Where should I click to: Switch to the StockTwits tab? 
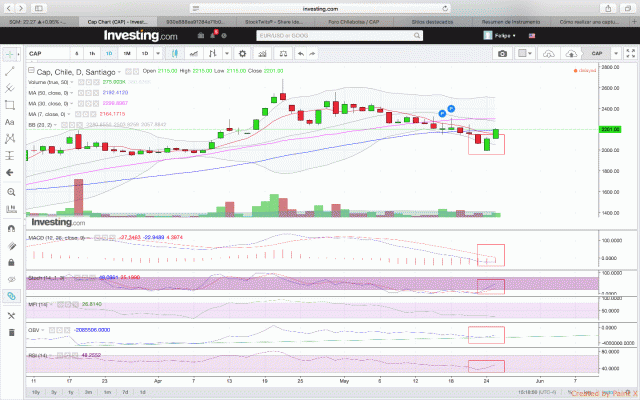tap(274, 22)
